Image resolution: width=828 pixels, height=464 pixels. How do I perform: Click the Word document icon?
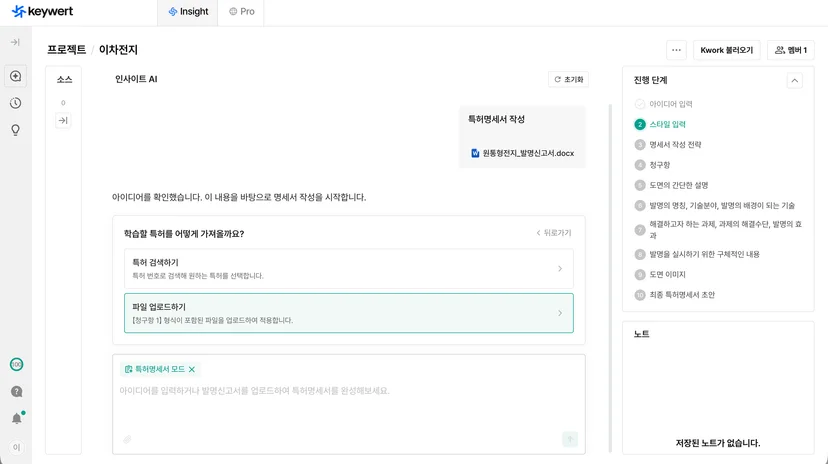475,153
